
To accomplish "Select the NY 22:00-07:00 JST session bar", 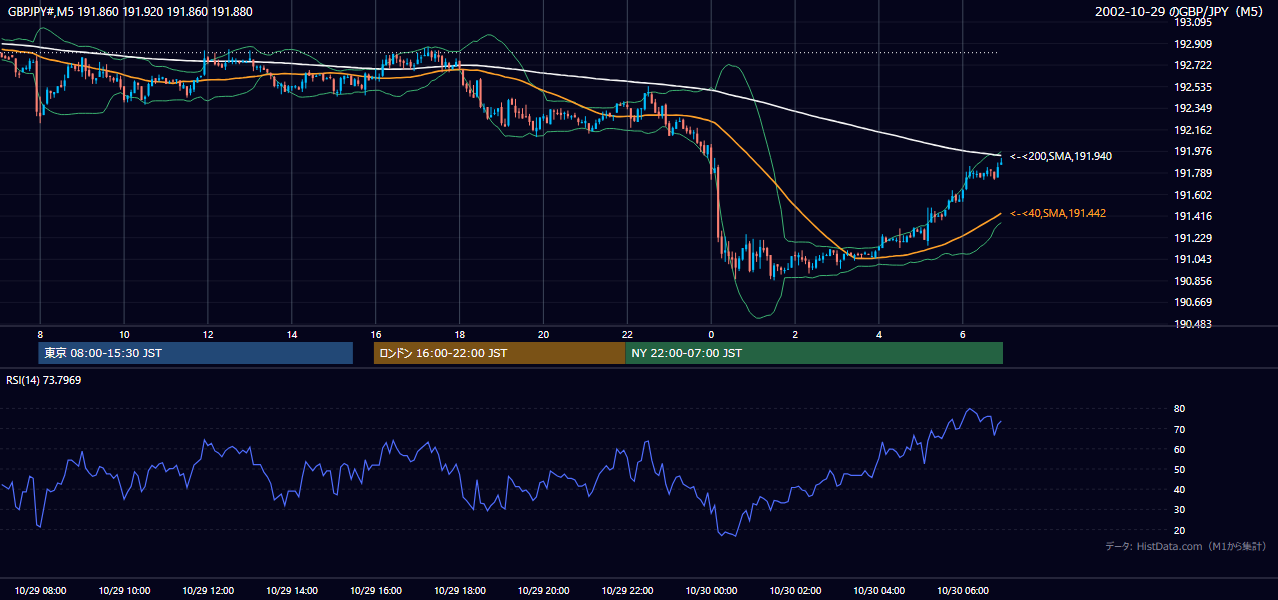I will [814, 353].
